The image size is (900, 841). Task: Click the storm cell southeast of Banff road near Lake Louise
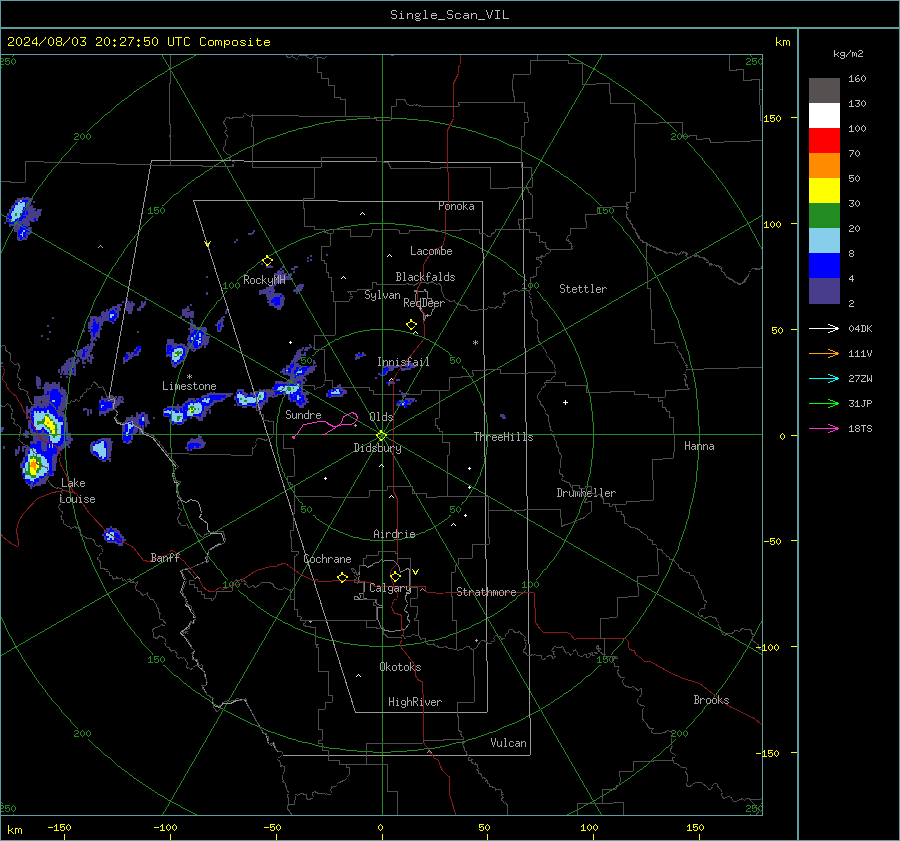(112, 536)
